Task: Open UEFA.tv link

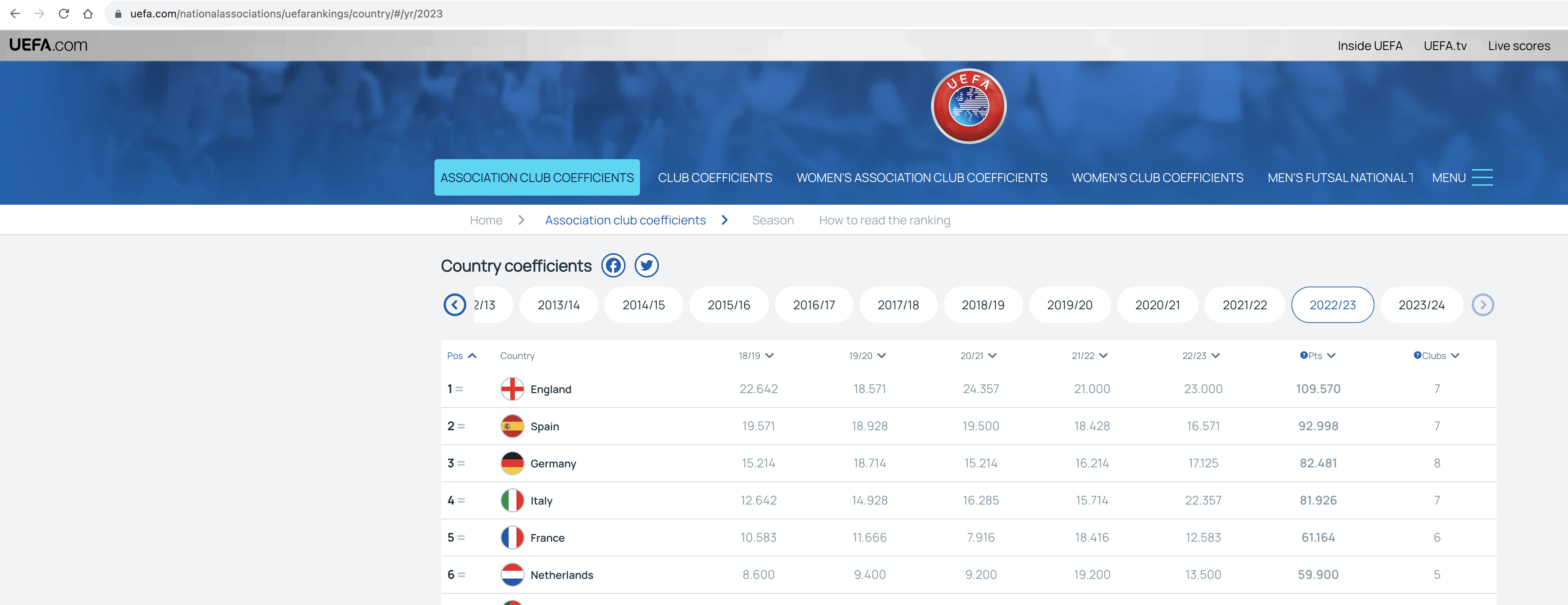Action: [x=1445, y=45]
